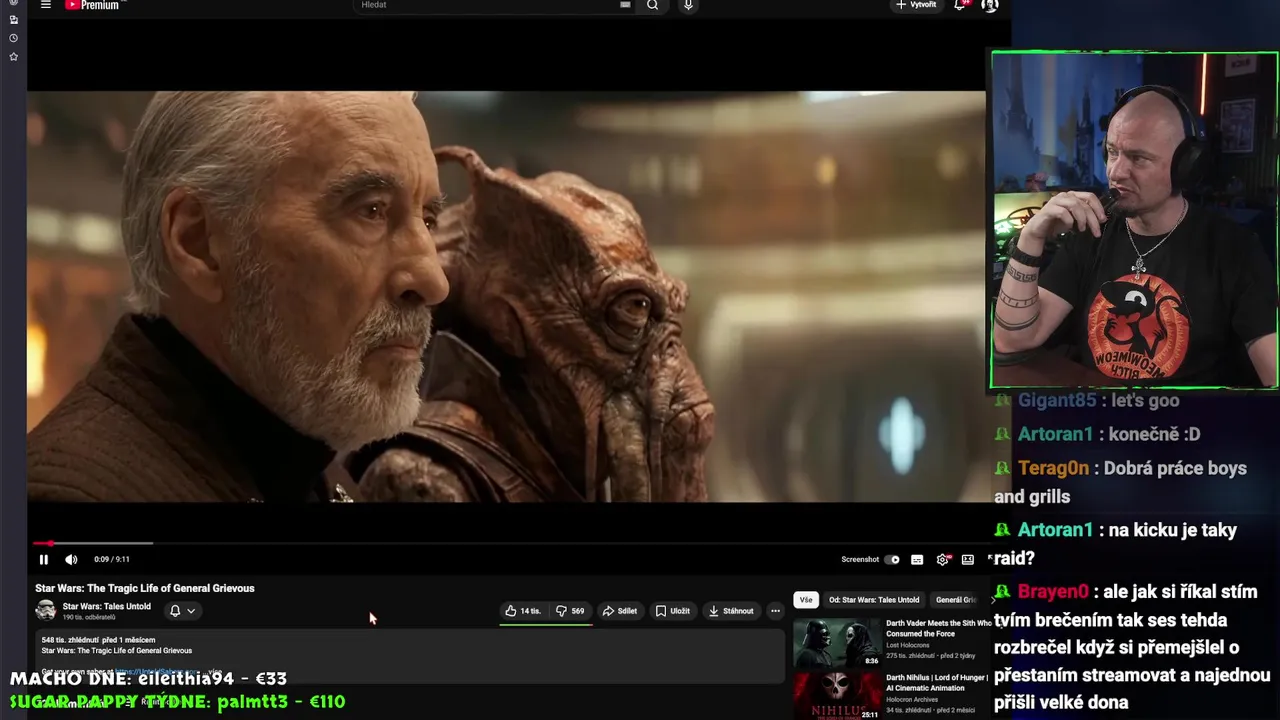The width and height of the screenshot is (1280, 720).
Task: Click the MACHO DNE donation ticker text
Action: pyautogui.click(x=148, y=679)
